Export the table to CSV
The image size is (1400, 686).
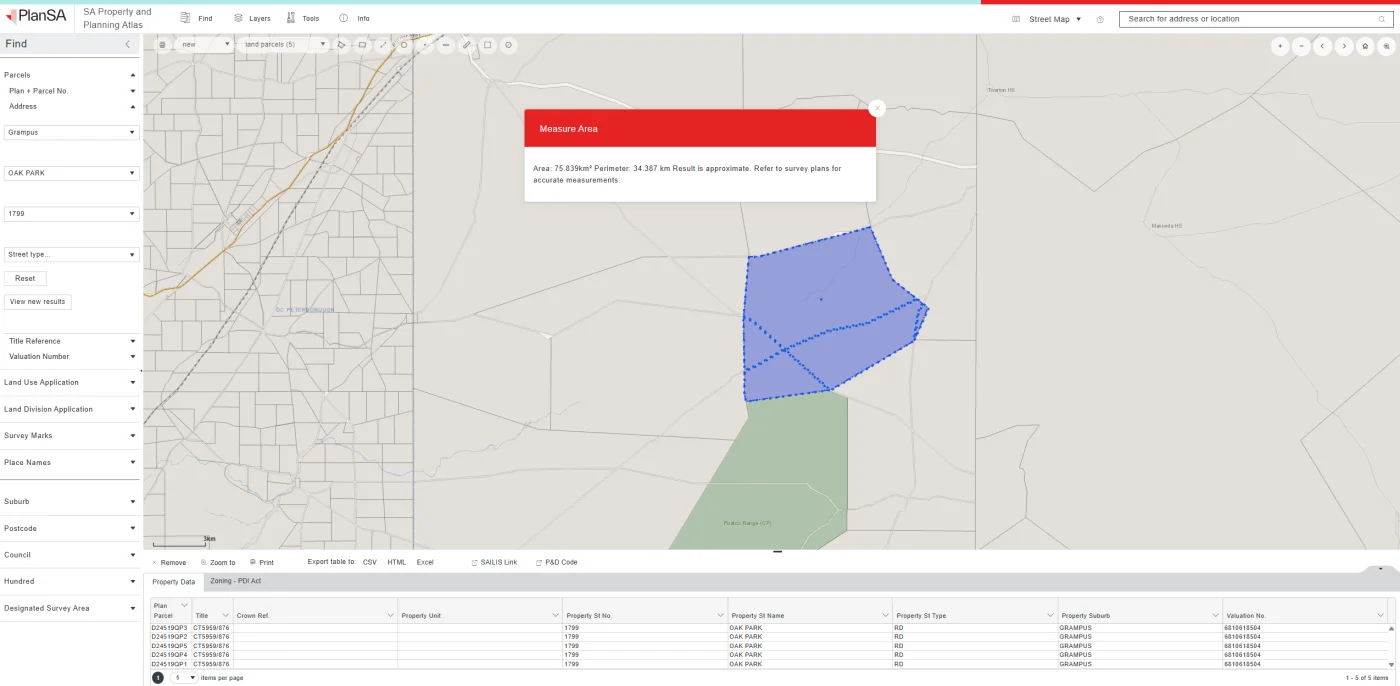tap(369, 562)
